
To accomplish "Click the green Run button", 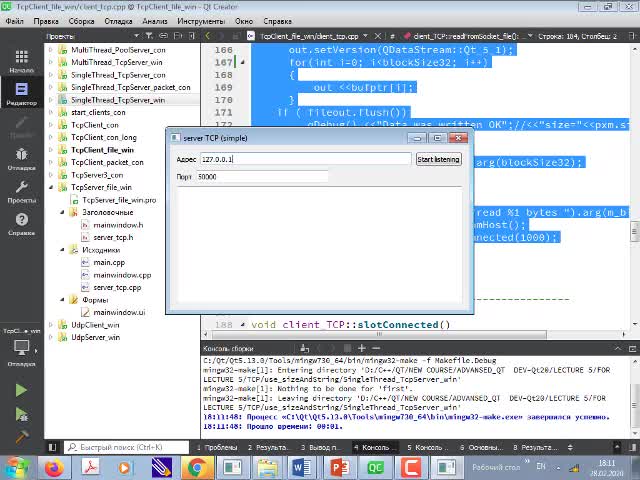I will (x=21, y=390).
